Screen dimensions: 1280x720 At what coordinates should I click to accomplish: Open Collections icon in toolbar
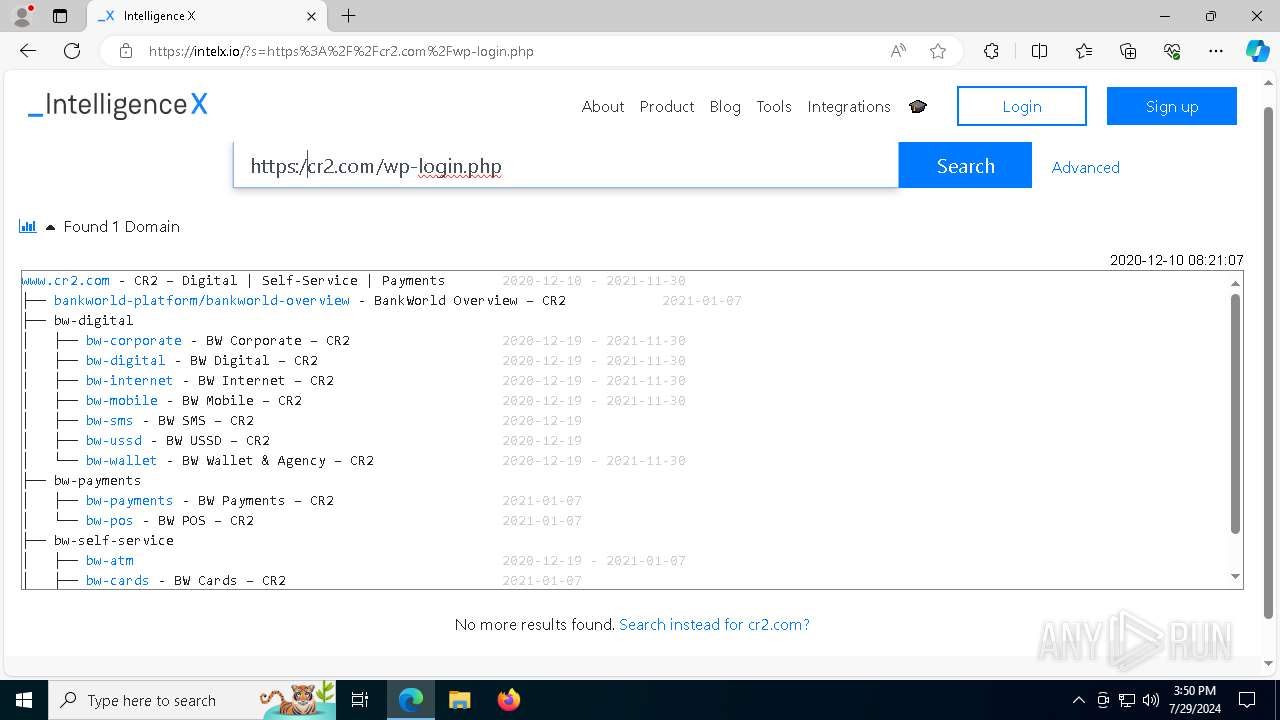pyautogui.click(x=1128, y=51)
